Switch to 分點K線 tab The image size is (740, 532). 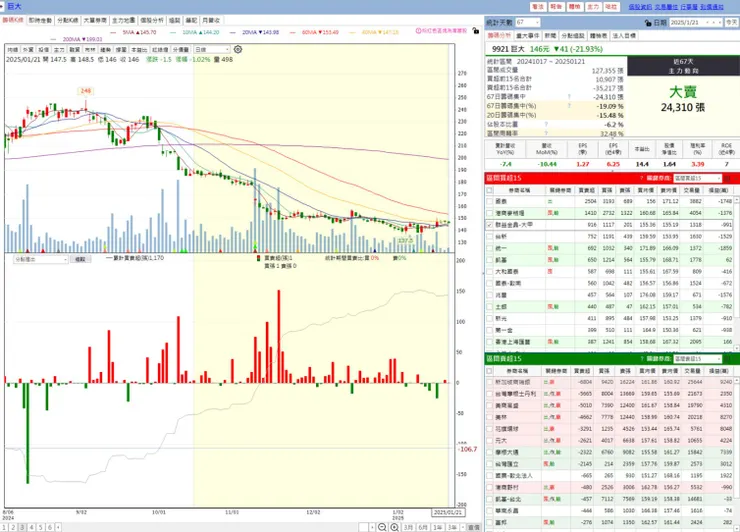pyautogui.click(x=67, y=20)
